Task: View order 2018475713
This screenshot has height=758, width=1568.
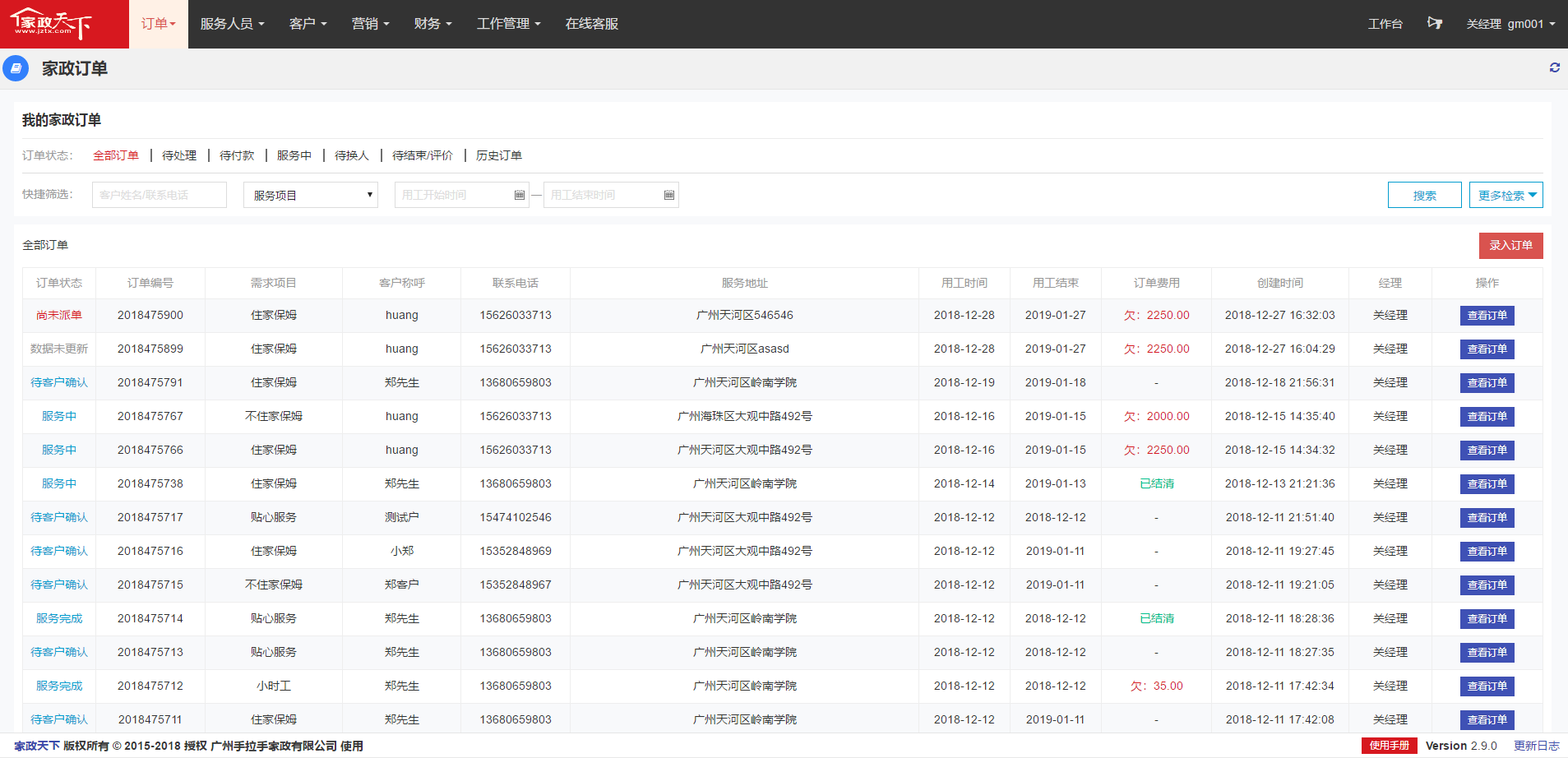Action: [1487, 653]
